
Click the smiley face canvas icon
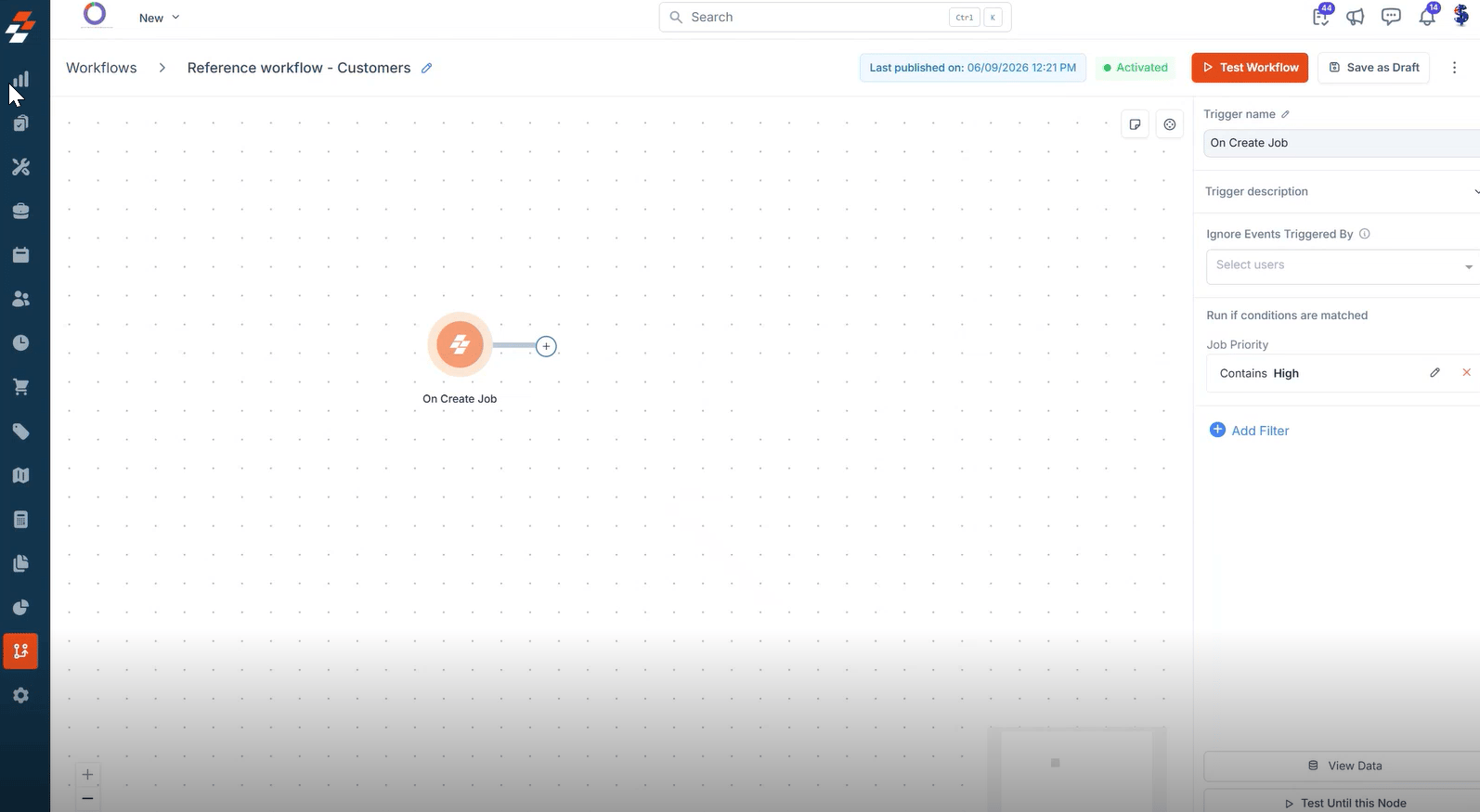pyautogui.click(x=1170, y=124)
